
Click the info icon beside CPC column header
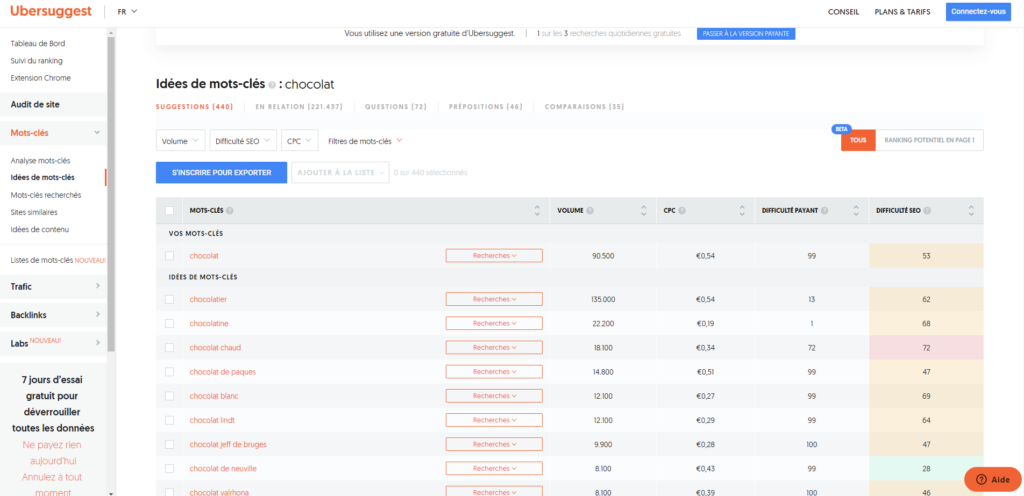682,211
